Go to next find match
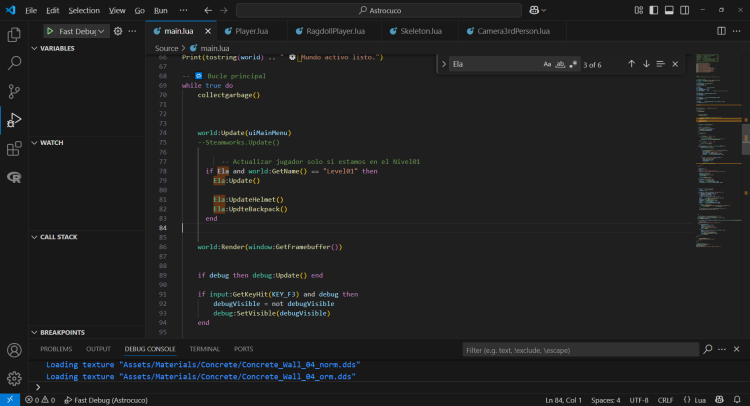The image size is (750, 406). point(646,64)
